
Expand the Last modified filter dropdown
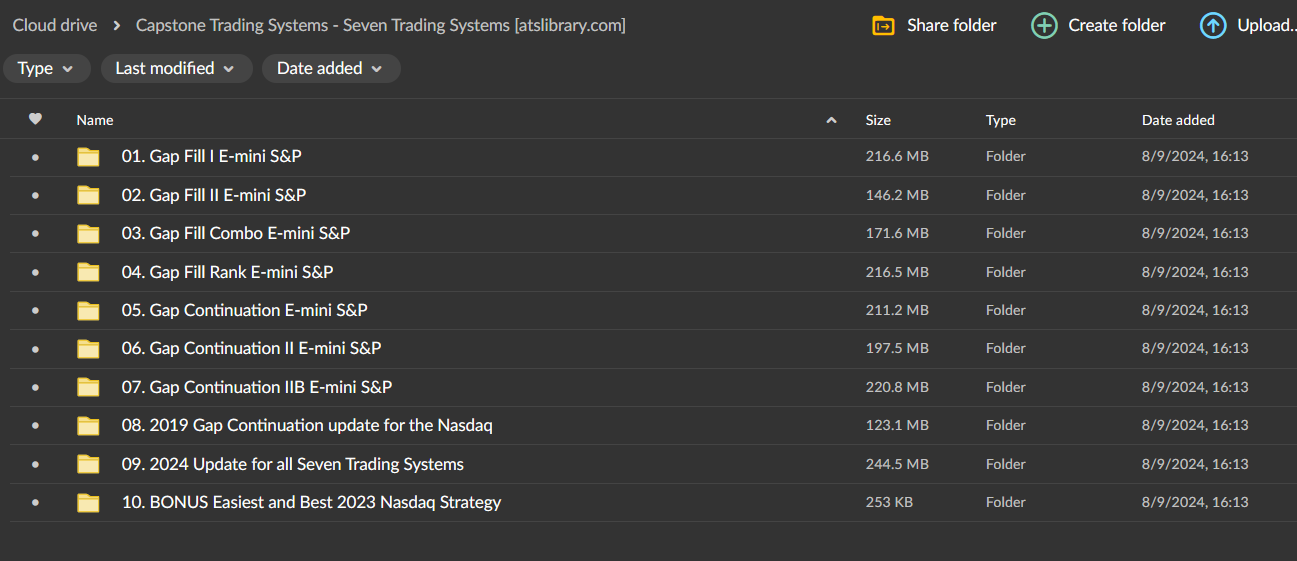174,69
